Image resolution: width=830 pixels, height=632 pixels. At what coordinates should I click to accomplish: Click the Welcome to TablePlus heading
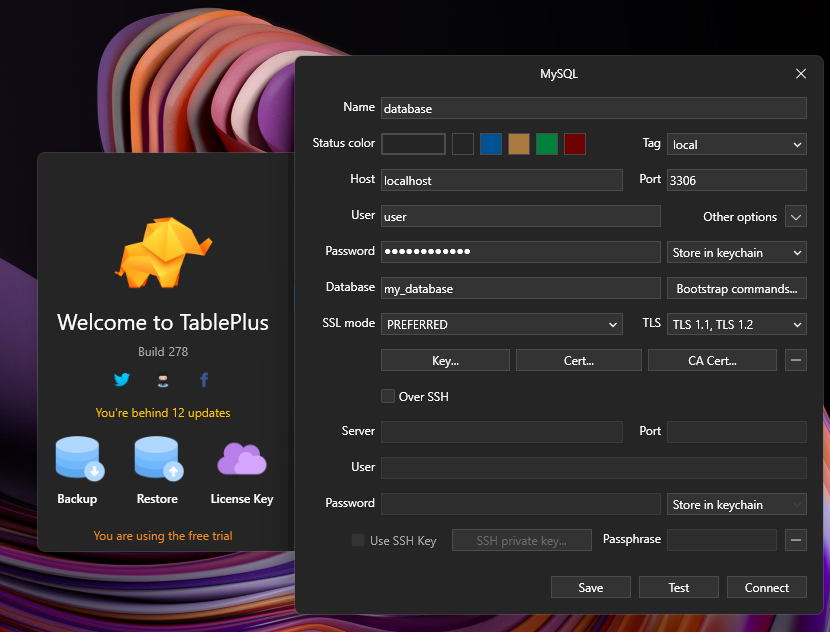(163, 322)
